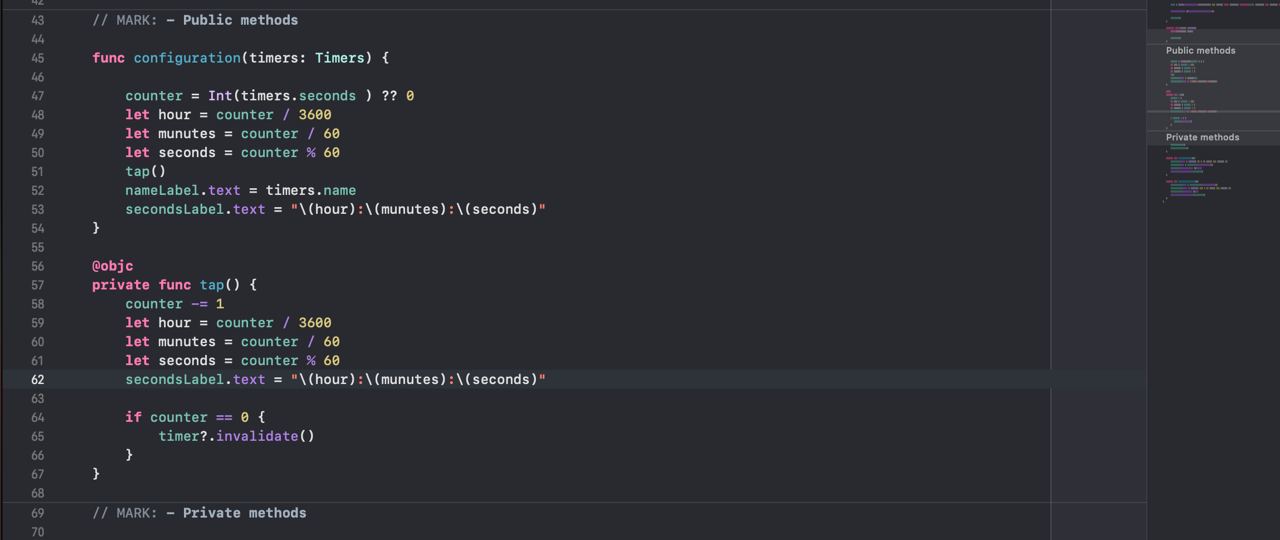The width and height of the screenshot is (1280, 540).
Task: Click the configuration function name
Action: click(187, 58)
